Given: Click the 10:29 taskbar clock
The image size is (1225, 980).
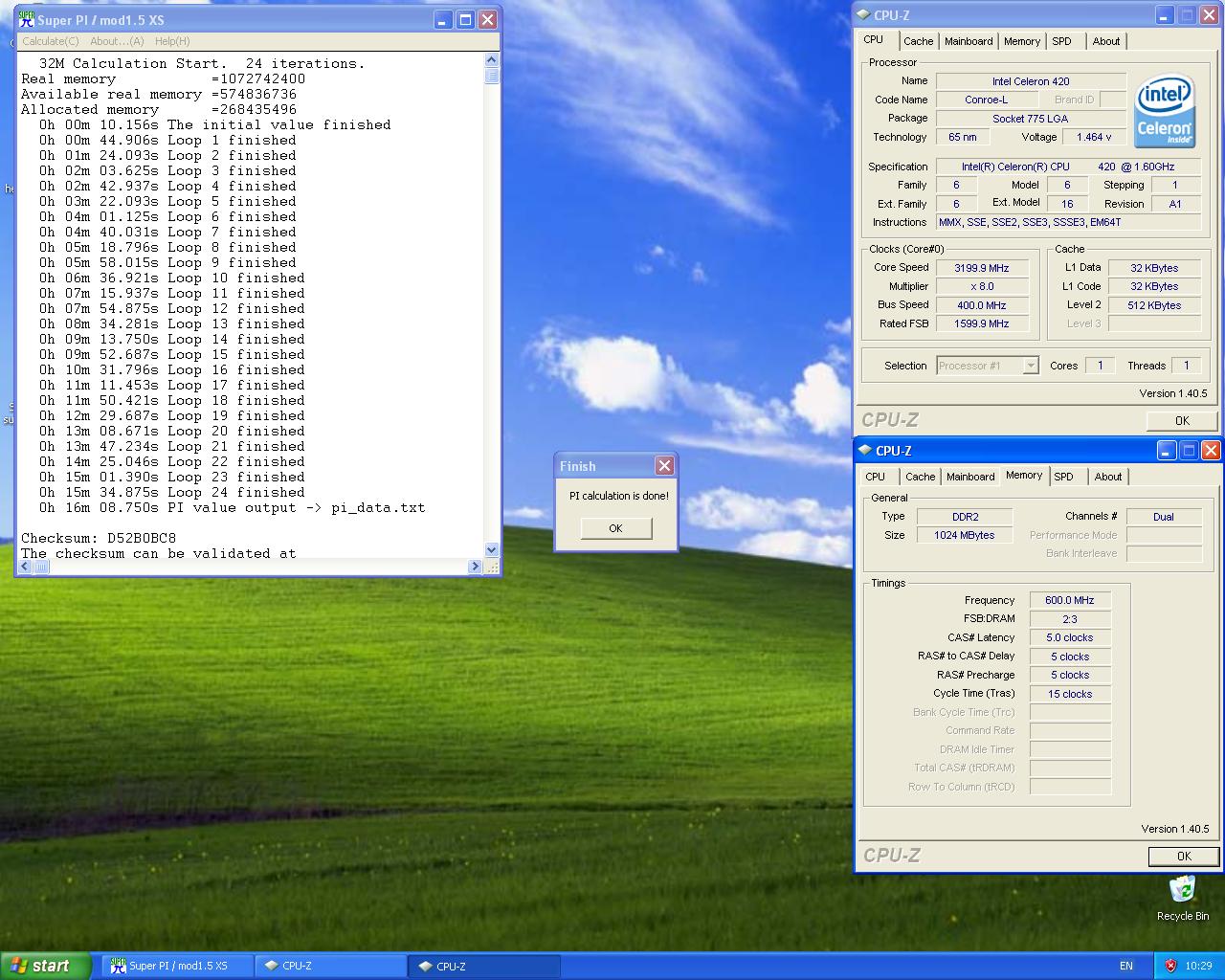Looking at the screenshot, I should point(1198,966).
